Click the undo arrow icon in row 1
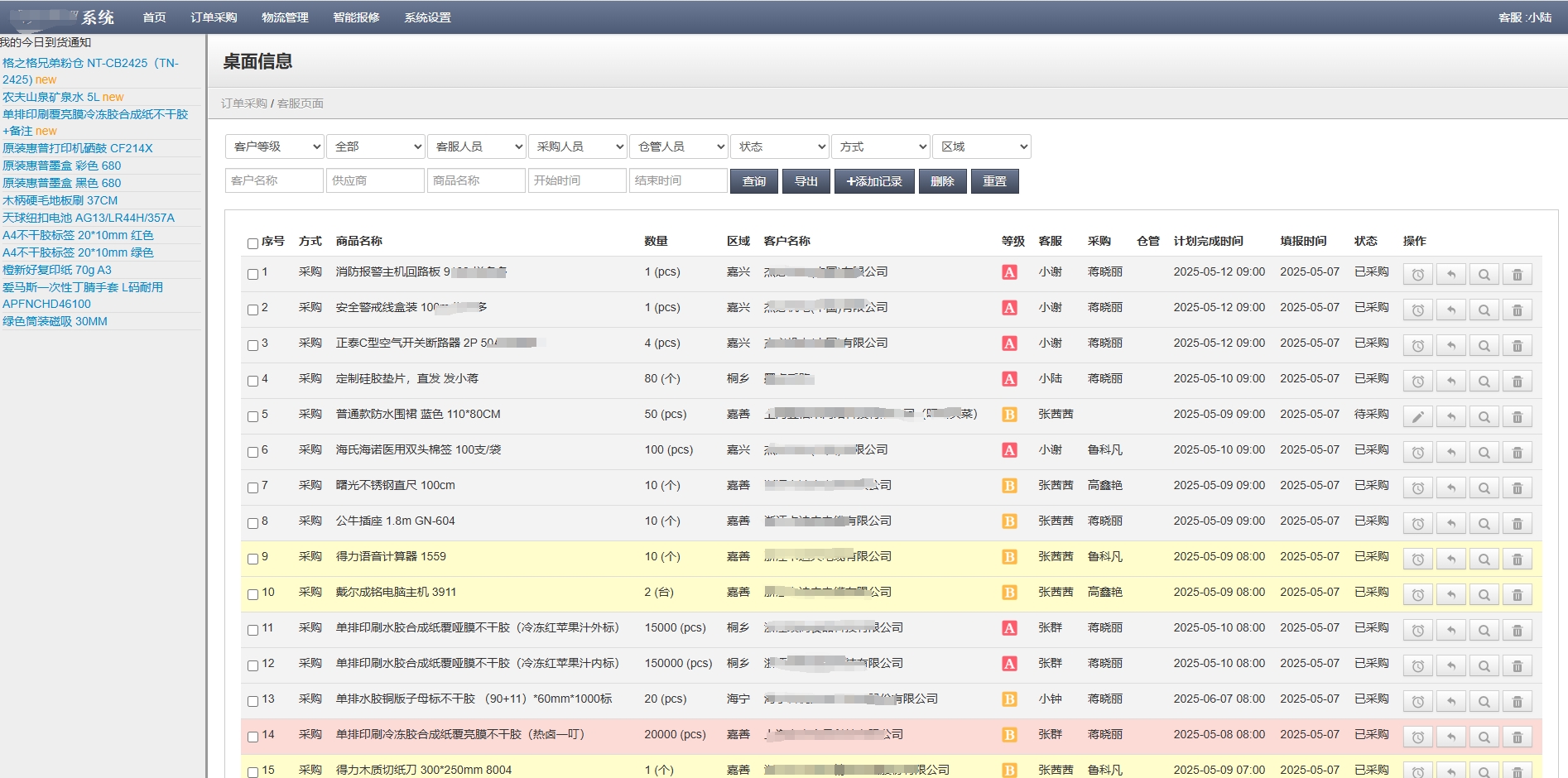Image resolution: width=1568 pixels, height=778 pixels. (1450, 275)
